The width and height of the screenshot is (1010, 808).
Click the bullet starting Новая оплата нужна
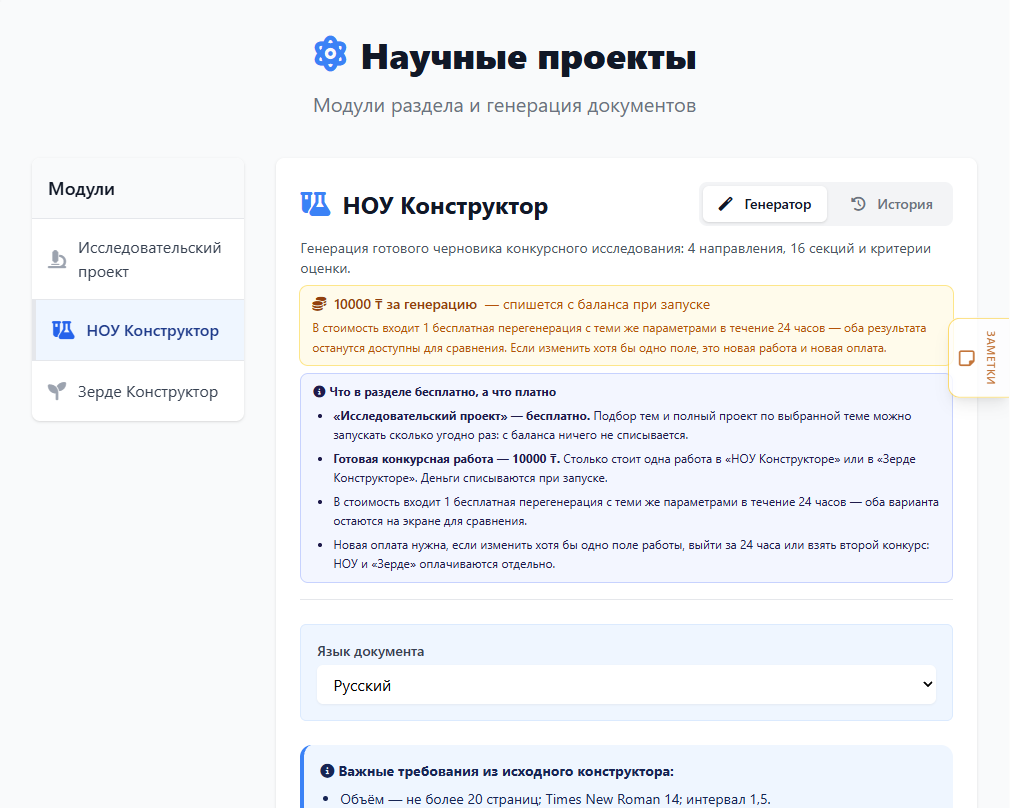tap(631, 554)
